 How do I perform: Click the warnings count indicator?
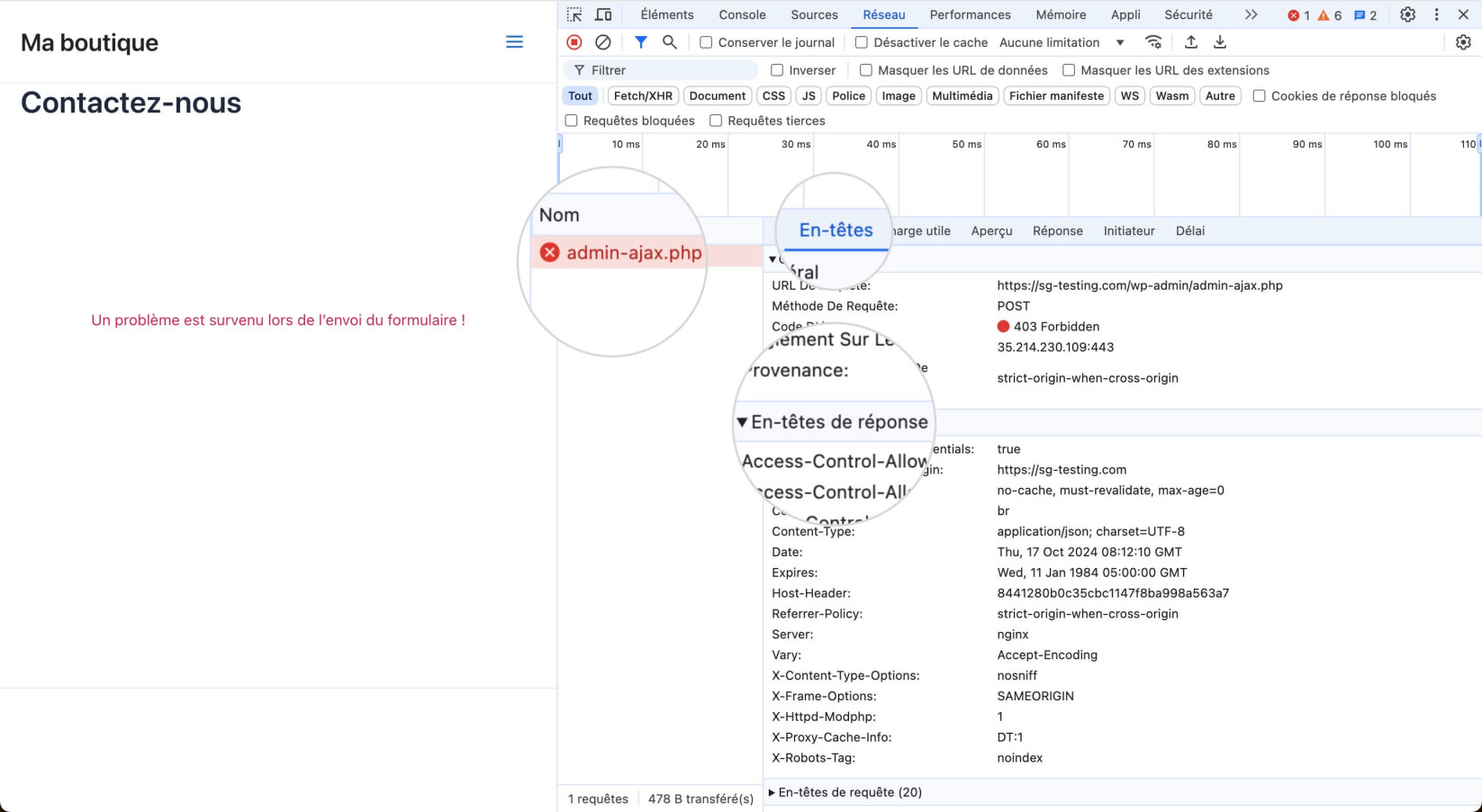click(1329, 15)
